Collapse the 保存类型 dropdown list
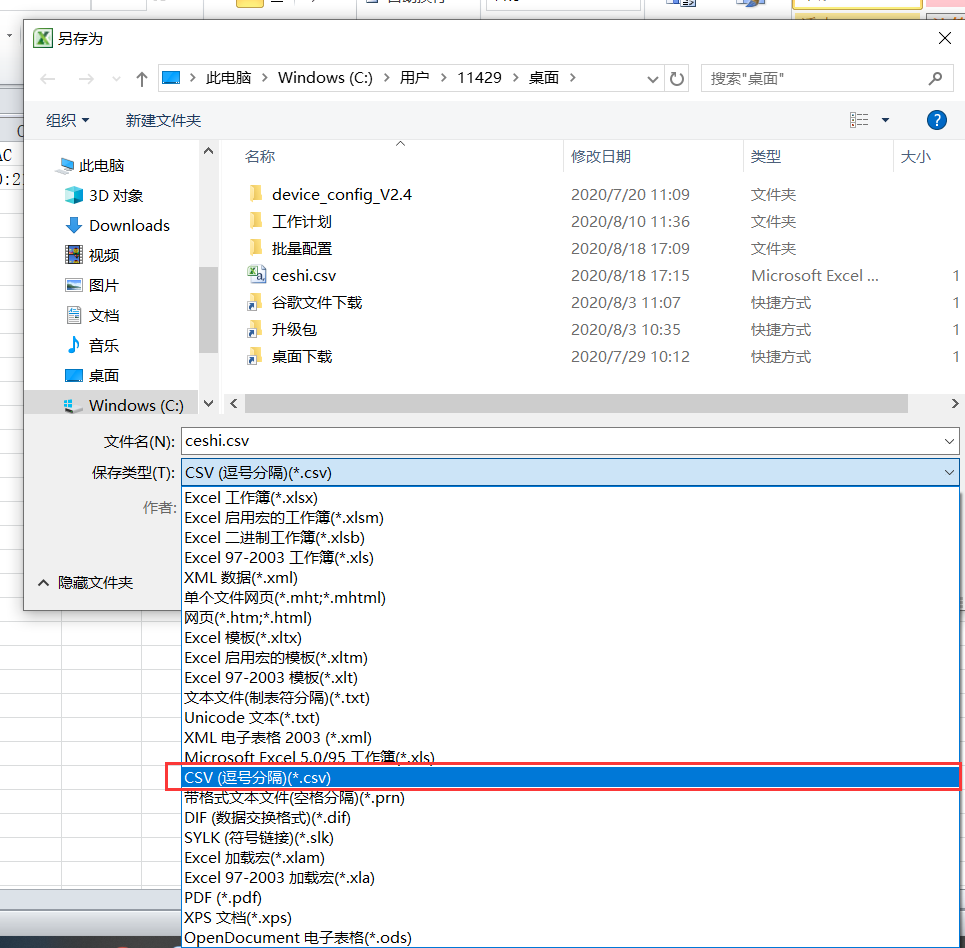 (x=948, y=473)
